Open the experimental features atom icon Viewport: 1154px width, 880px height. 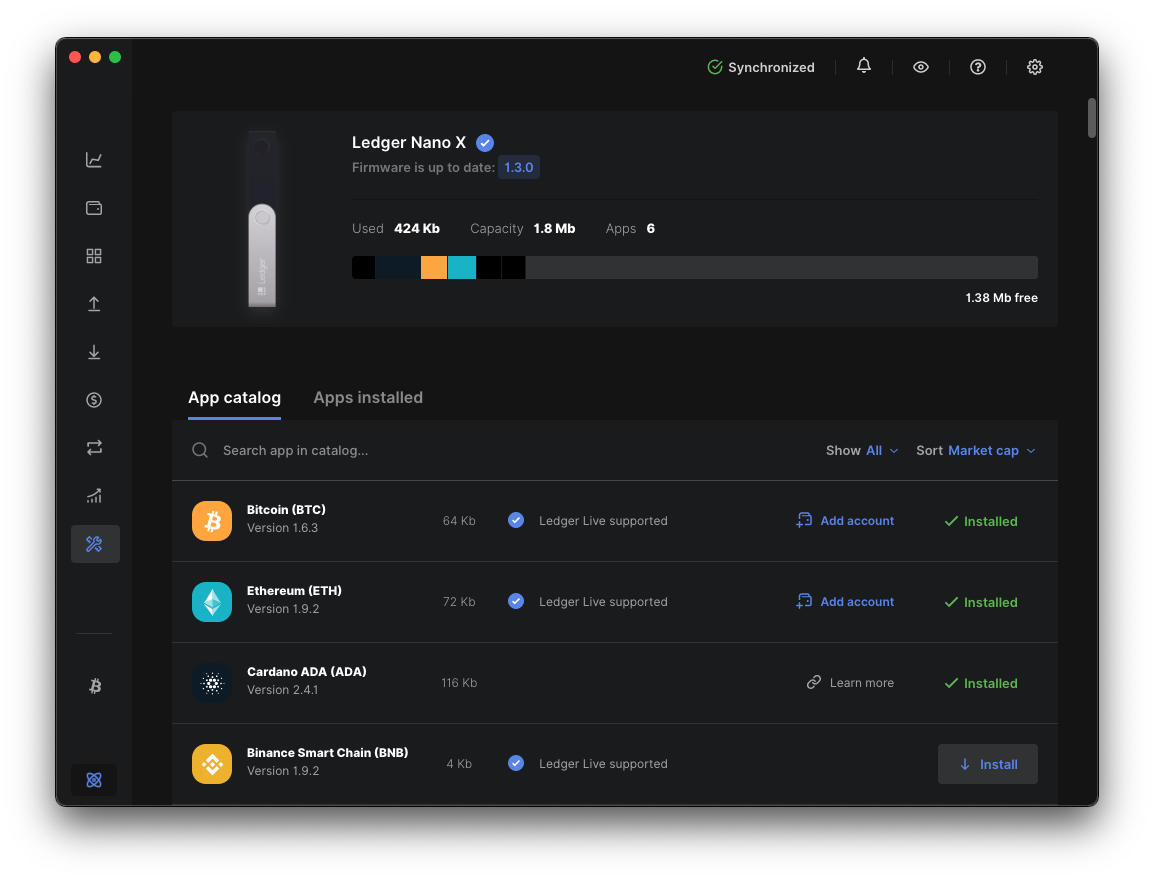[x=93, y=780]
